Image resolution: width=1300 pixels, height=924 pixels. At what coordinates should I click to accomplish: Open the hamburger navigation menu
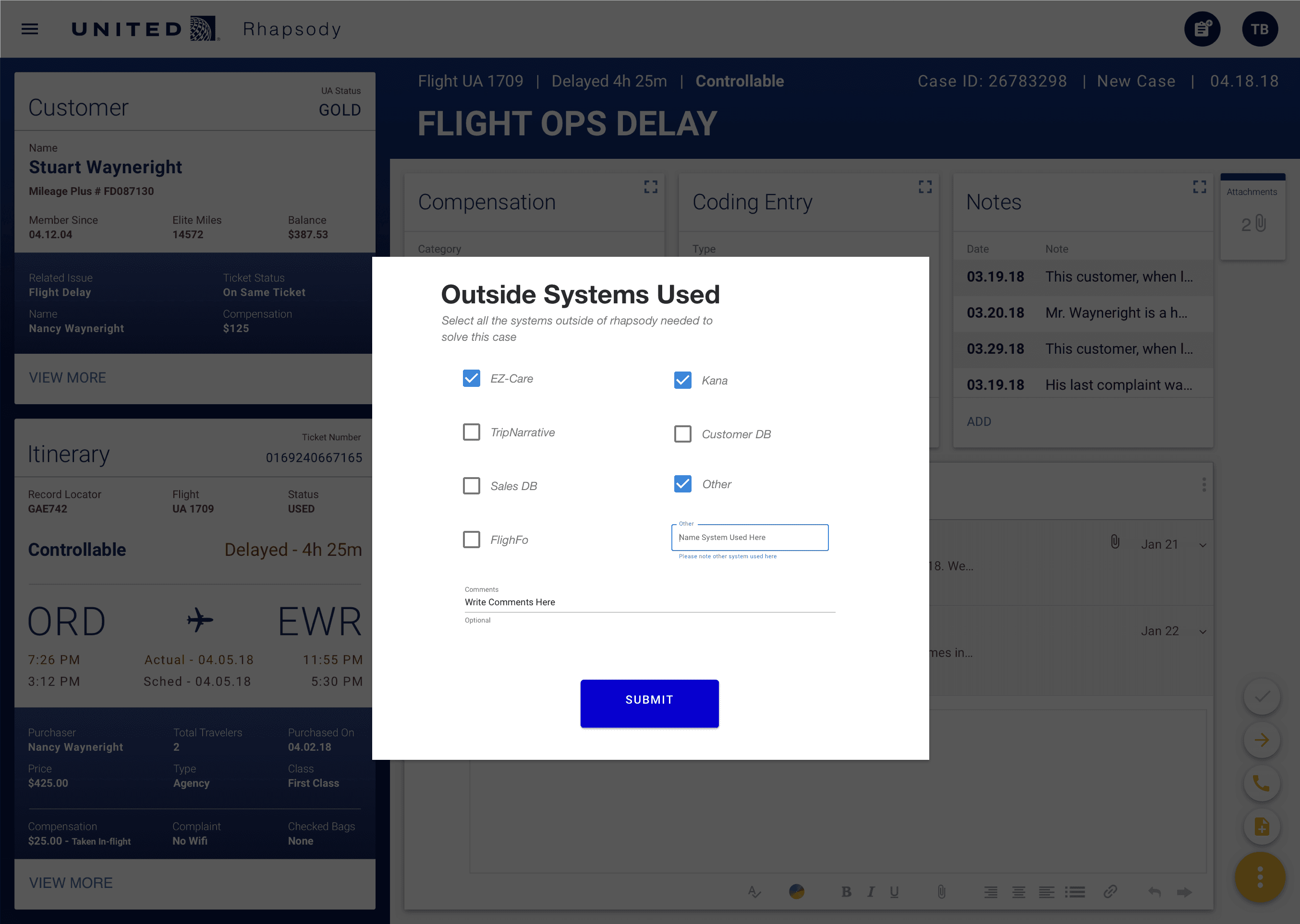30,29
